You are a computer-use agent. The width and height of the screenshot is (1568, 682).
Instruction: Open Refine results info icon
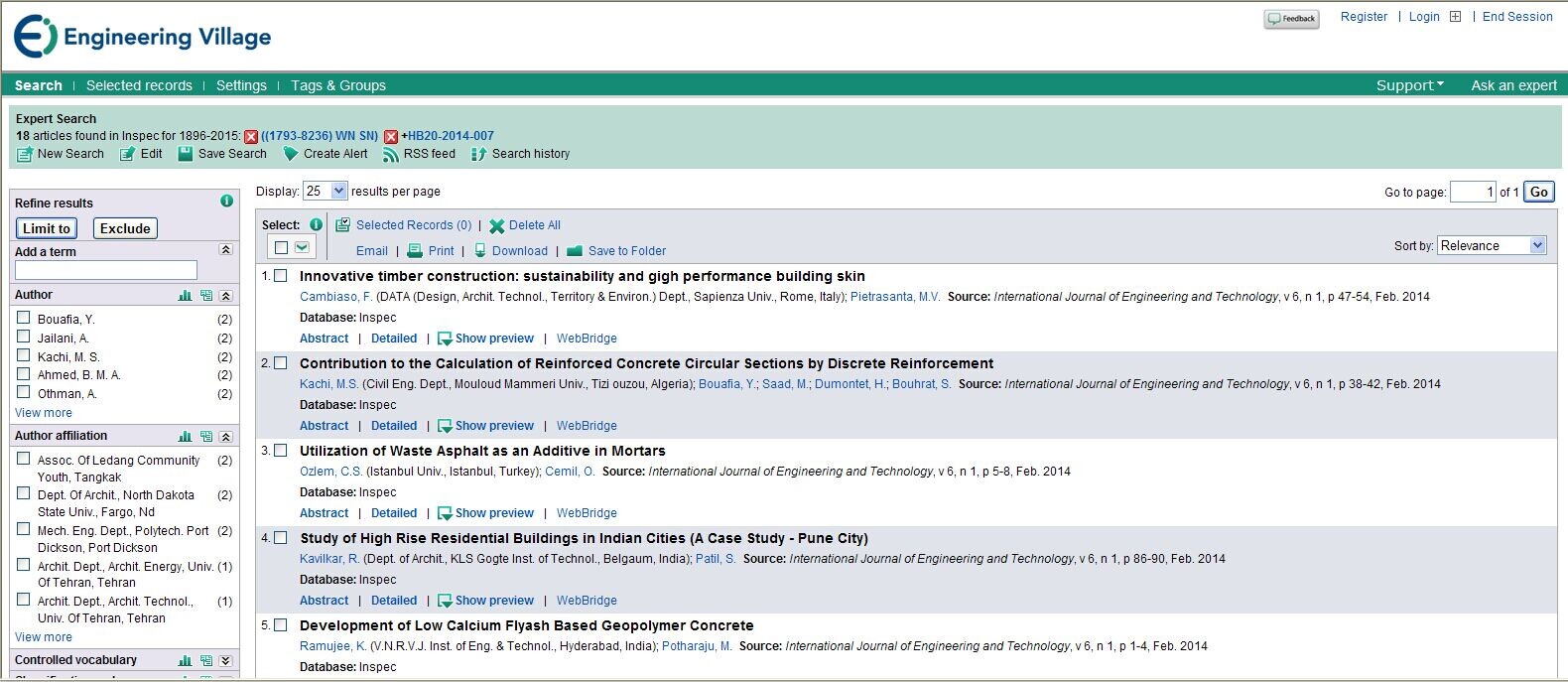(226, 201)
